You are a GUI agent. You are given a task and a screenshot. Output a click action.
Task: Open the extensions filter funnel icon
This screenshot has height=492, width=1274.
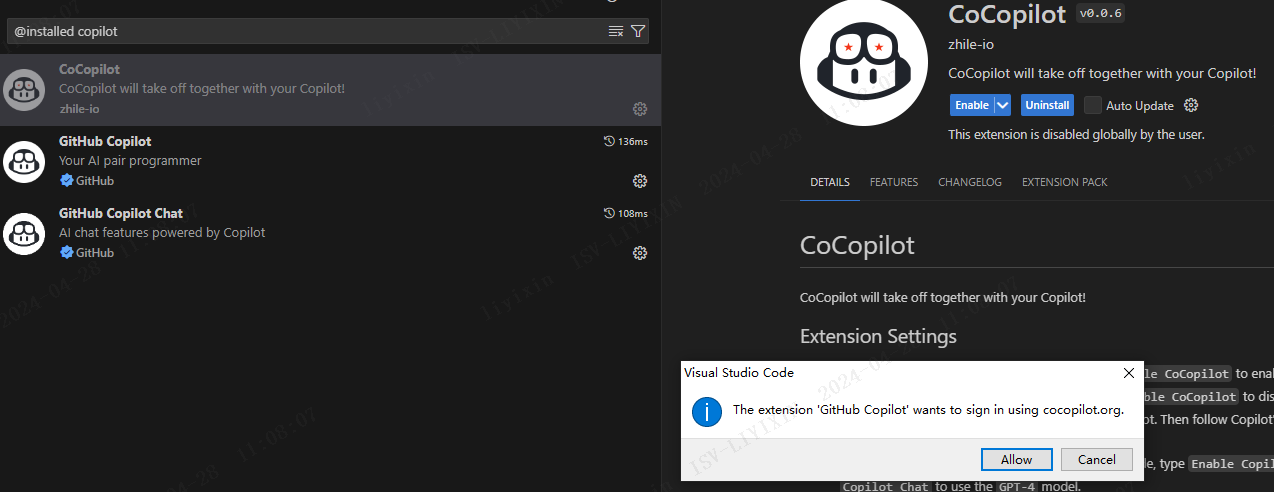click(638, 32)
